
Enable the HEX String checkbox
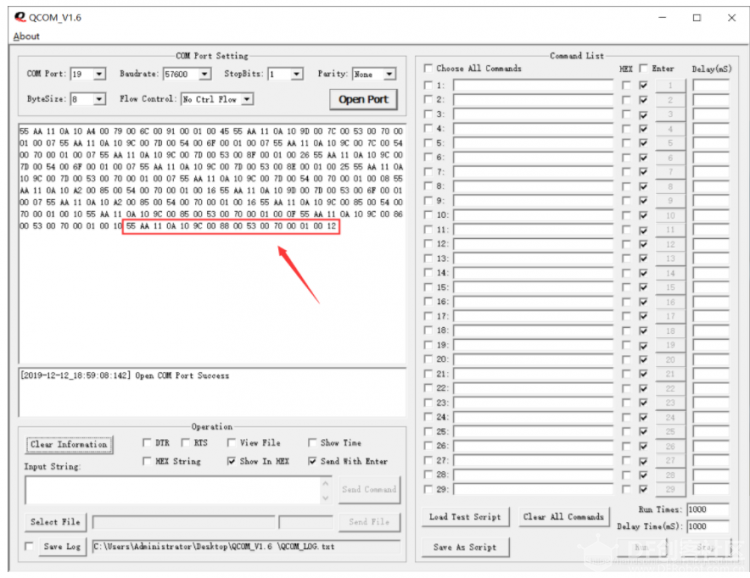(x=147, y=461)
